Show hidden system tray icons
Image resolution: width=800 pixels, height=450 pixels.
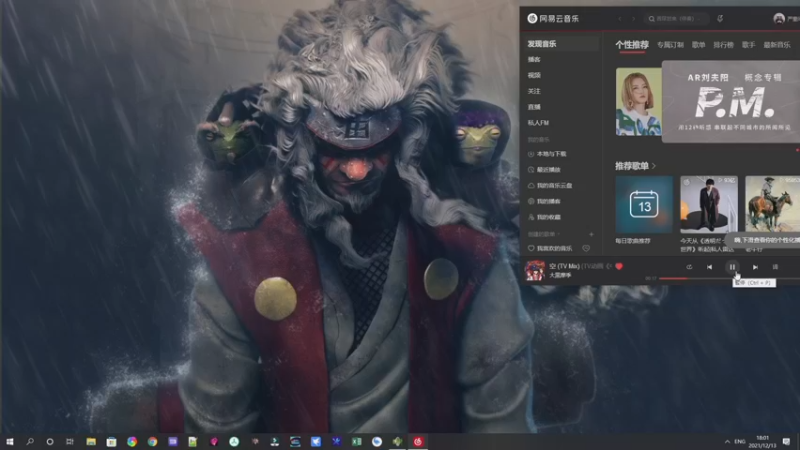(727, 441)
